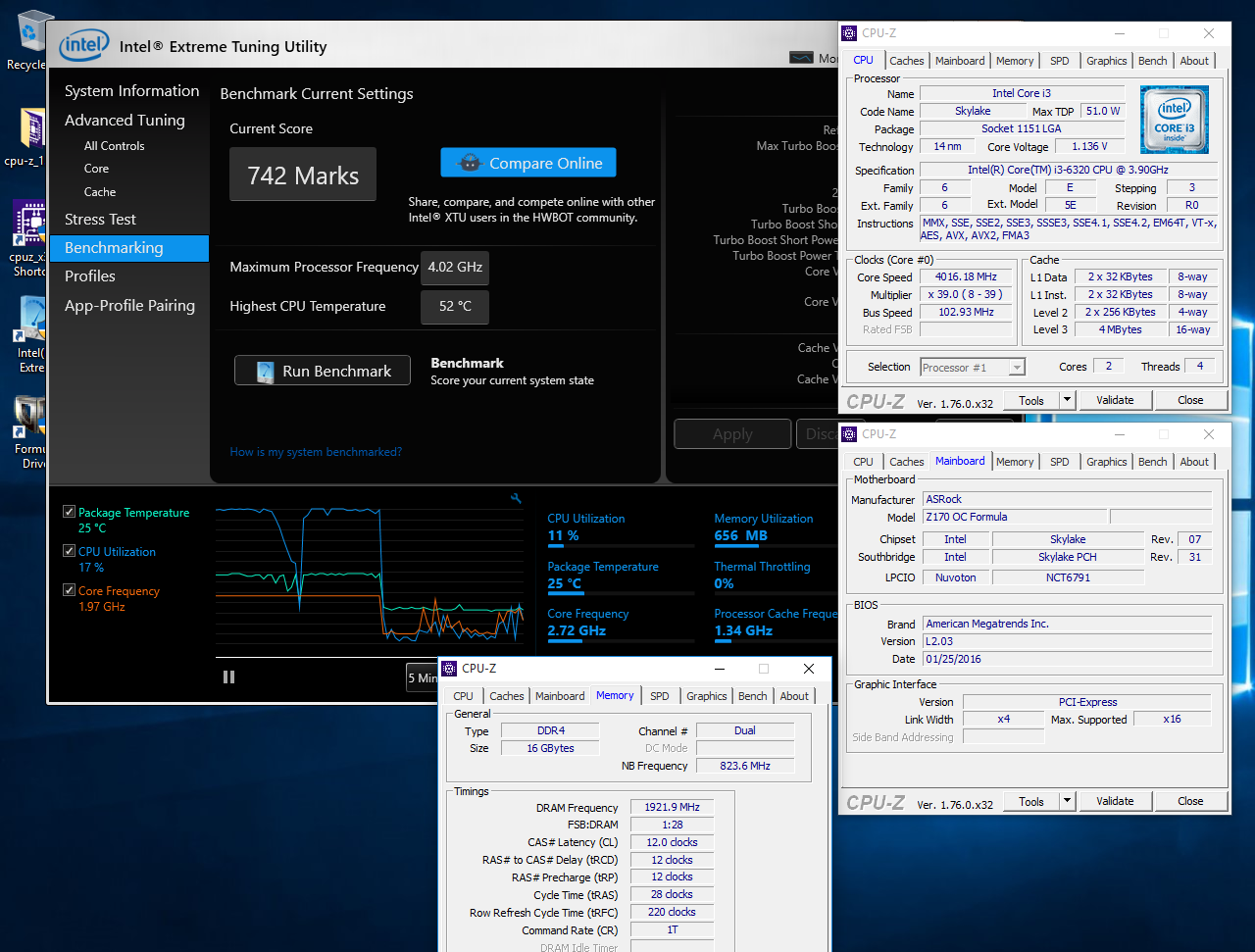Viewport: 1255px width, 952px height.
Task: Open the 5 Min time range dropdown
Action: [423, 677]
